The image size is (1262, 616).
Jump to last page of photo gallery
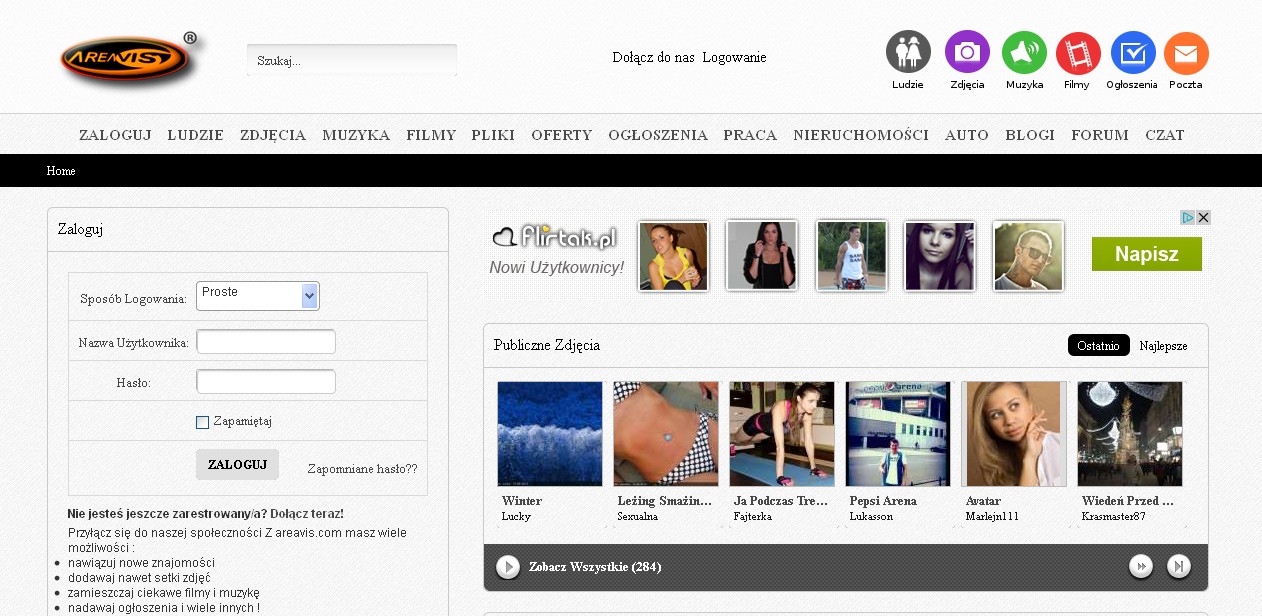pos(1179,567)
